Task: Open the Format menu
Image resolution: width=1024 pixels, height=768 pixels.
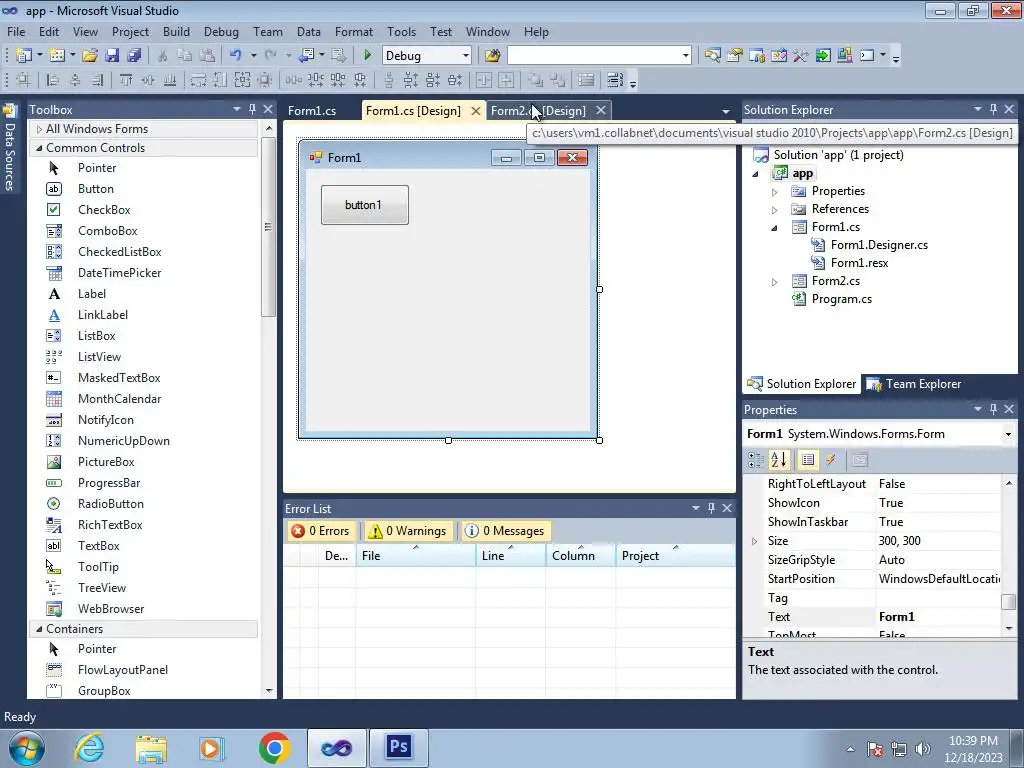Action: 353,31
